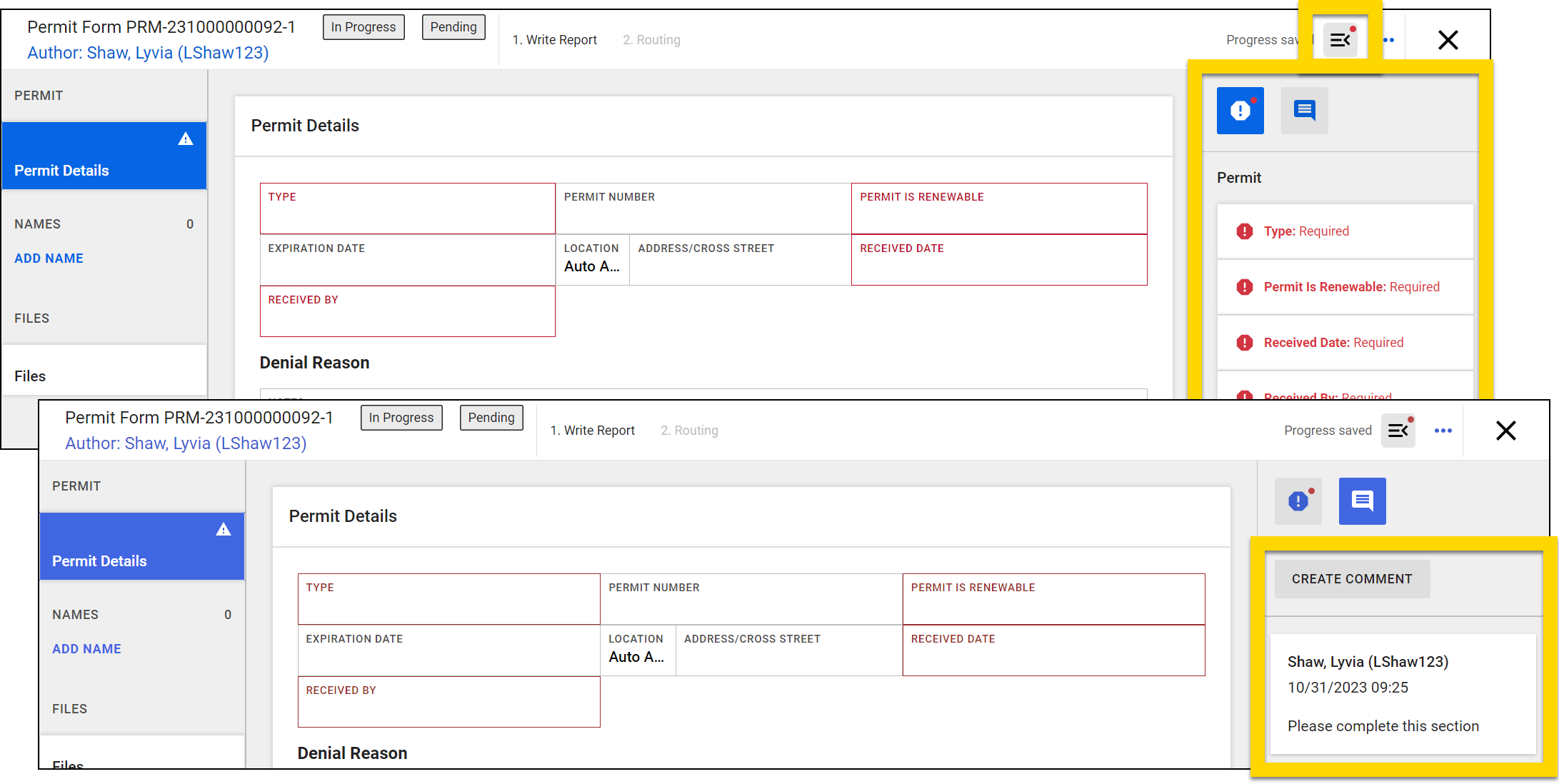Click the RECEIVED DATE field in bottom form

1053,650
